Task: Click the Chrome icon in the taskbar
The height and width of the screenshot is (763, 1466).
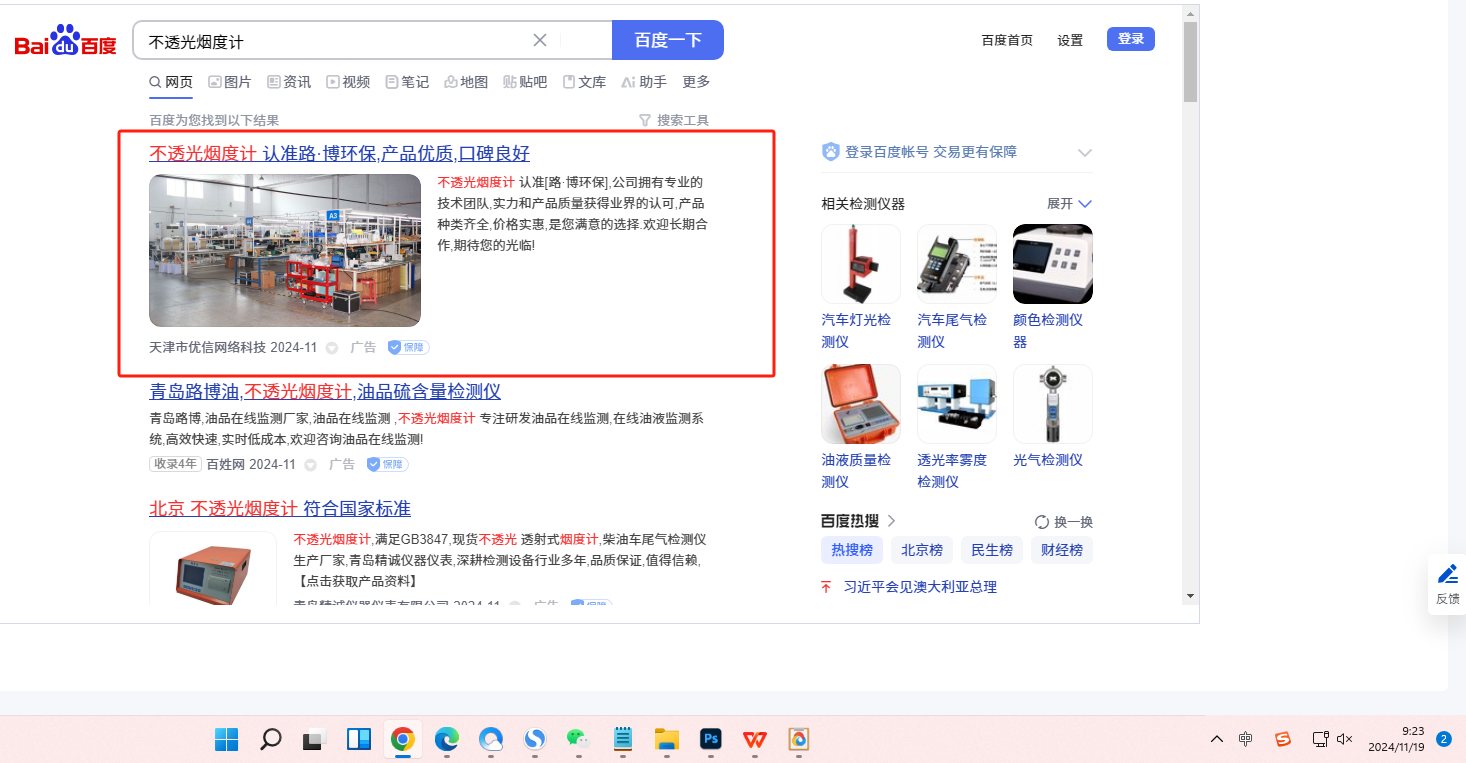Action: (402, 739)
